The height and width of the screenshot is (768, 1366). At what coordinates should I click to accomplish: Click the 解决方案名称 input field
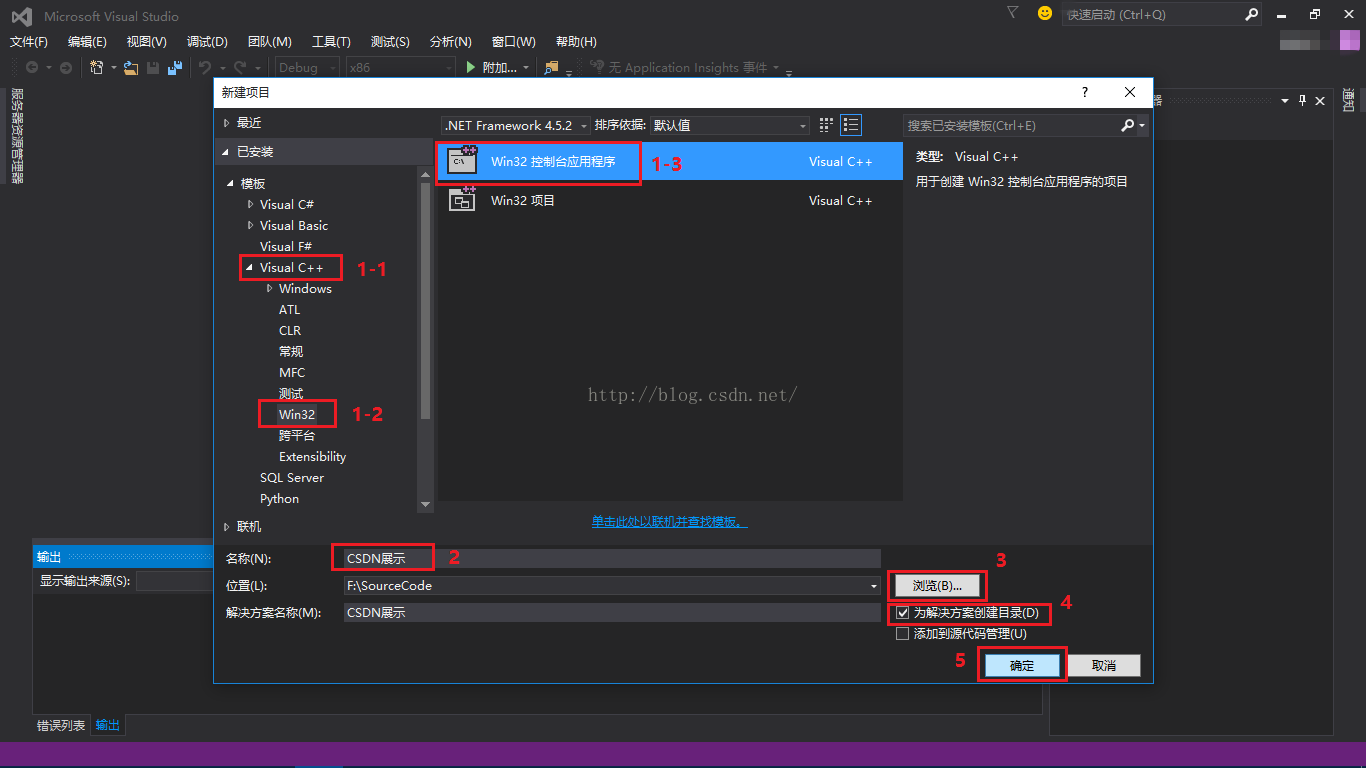click(612, 612)
